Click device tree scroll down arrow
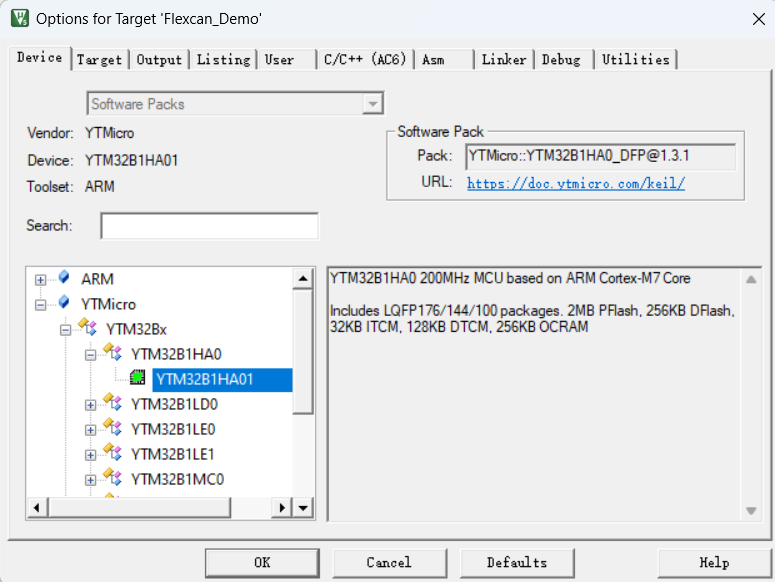The height and width of the screenshot is (582, 775). 303,507
